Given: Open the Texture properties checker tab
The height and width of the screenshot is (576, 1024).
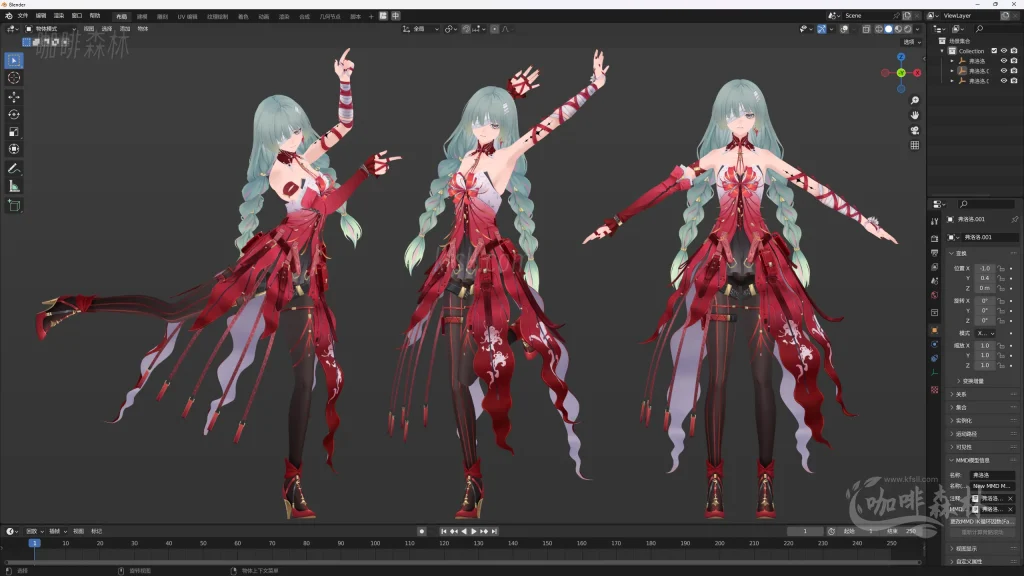Looking at the screenshot, I should (x=935, y=390).
